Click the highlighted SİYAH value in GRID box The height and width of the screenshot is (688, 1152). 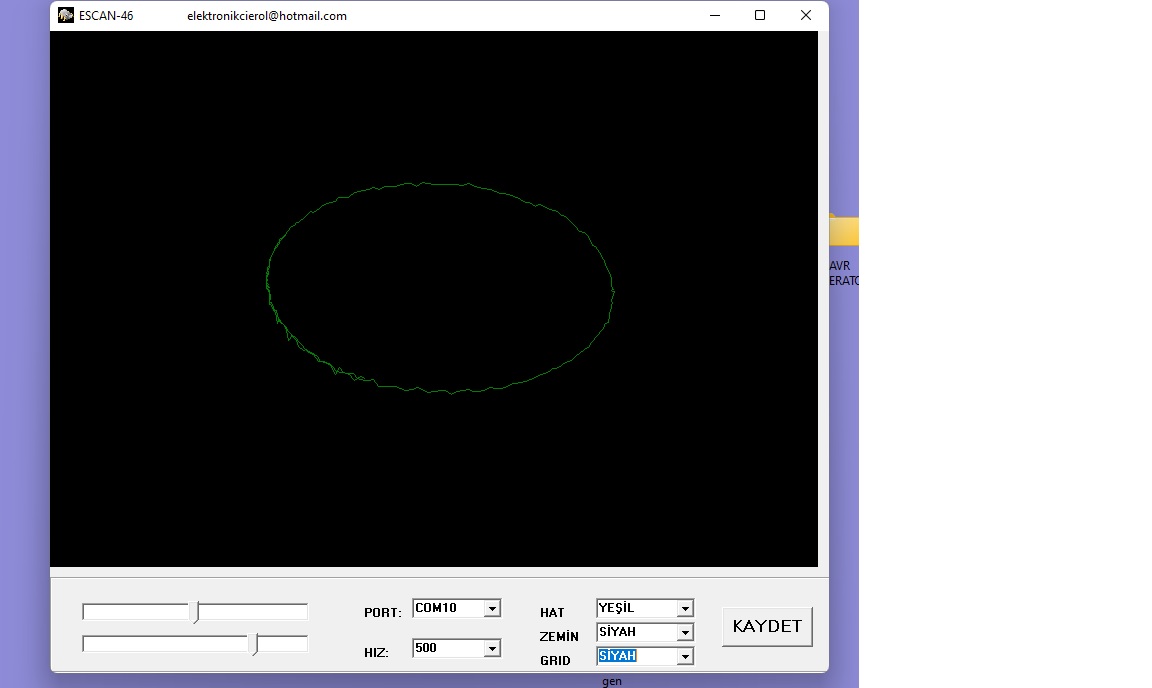click(617, 656)
